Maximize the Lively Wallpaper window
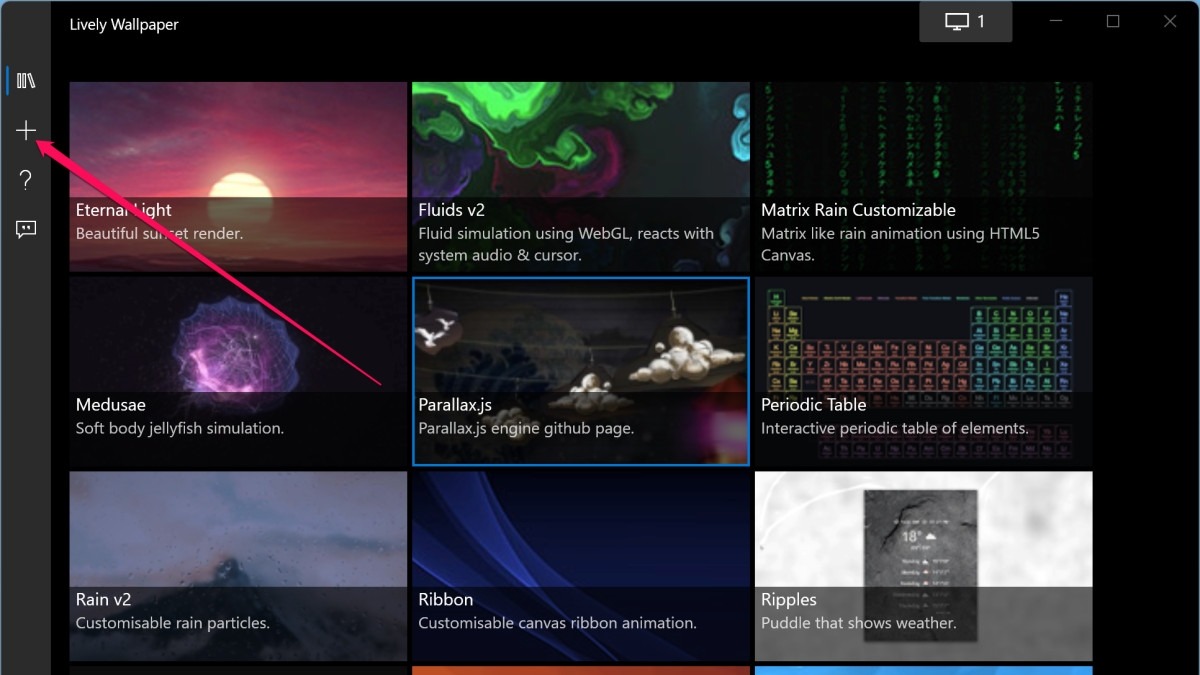This screenshot has height=675, width=1200. (1113, 21)
